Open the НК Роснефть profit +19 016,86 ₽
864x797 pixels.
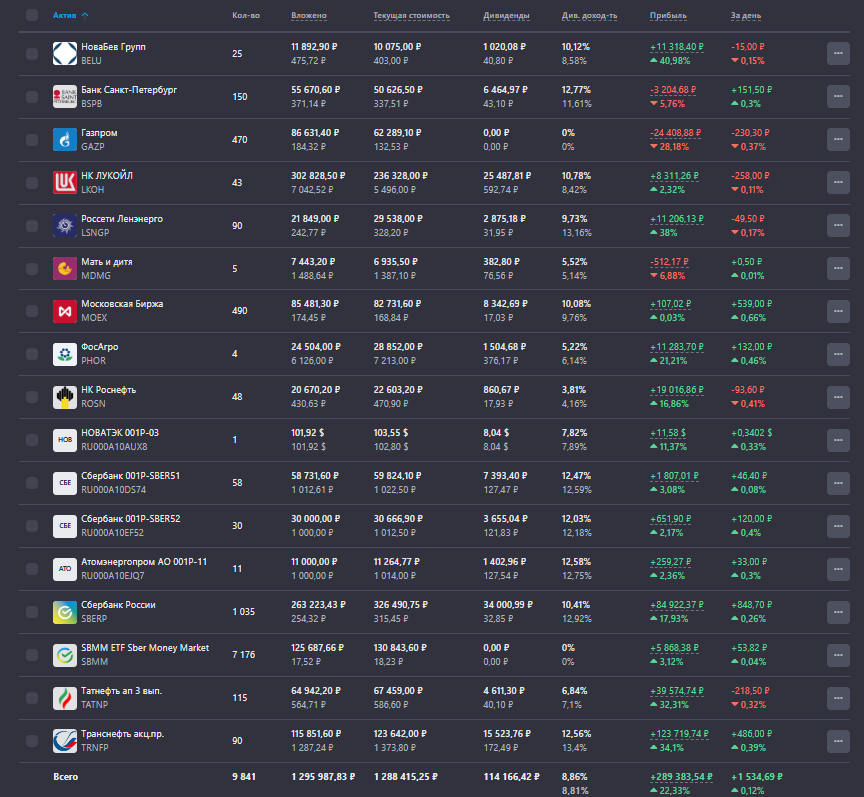[677, 390]
